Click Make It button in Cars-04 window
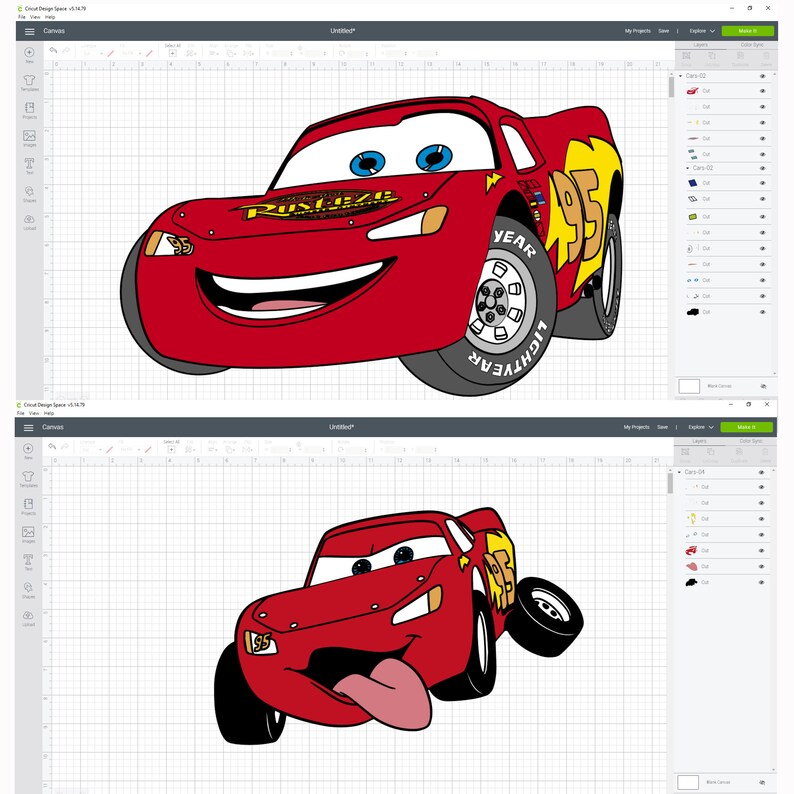The image size is (794, 794). (746, 428)
